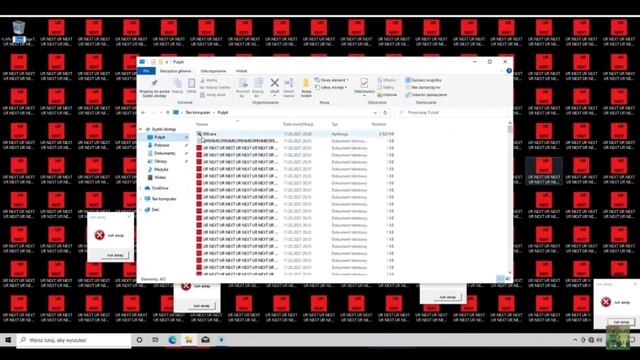The width and height of the screenshot is (640, 360).
Task: Click the Wklej paste icon
Action: coord(191,83)
